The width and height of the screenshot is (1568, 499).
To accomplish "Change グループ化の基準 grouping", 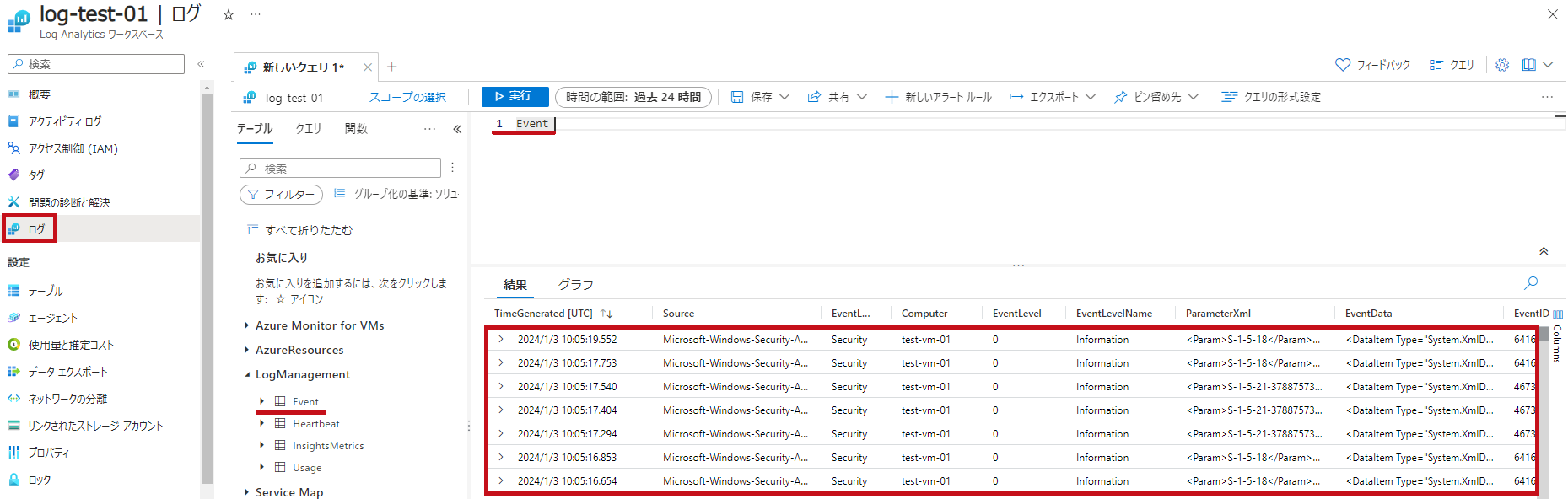I will click(396, 194).
